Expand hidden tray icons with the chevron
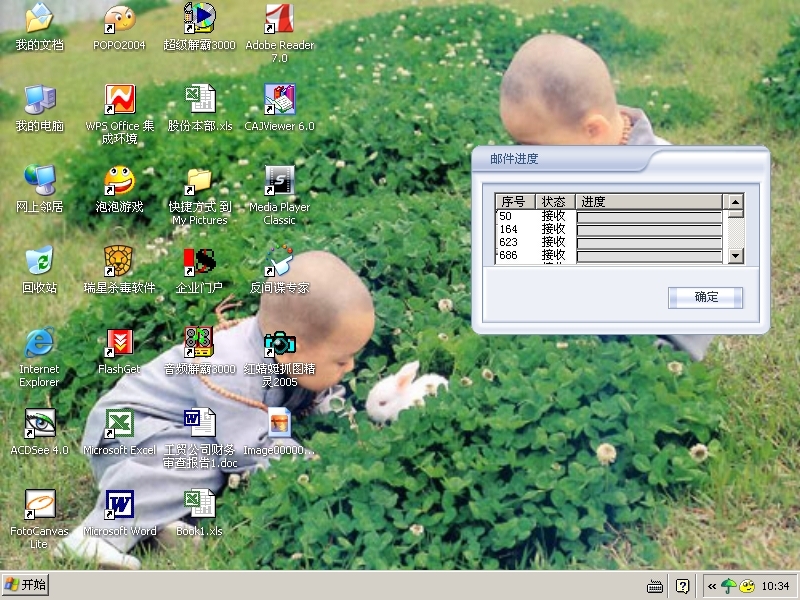Image resolution: width=800 pixels, height=600 pixels. (x=711, y=586)
